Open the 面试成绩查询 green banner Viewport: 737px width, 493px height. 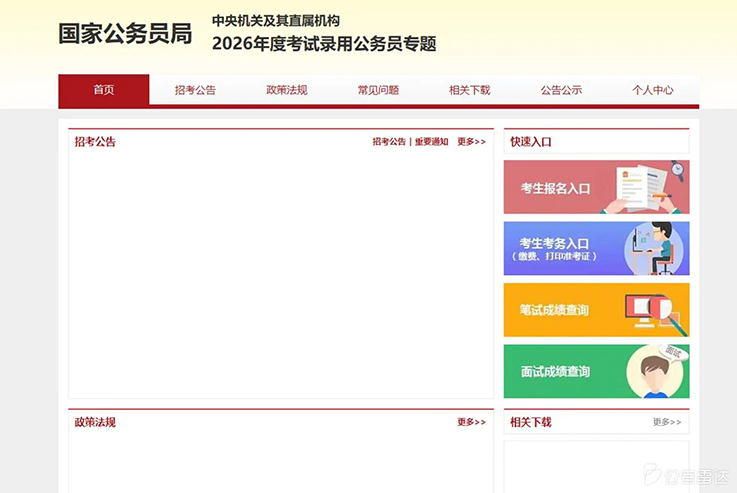pos(555,372)
